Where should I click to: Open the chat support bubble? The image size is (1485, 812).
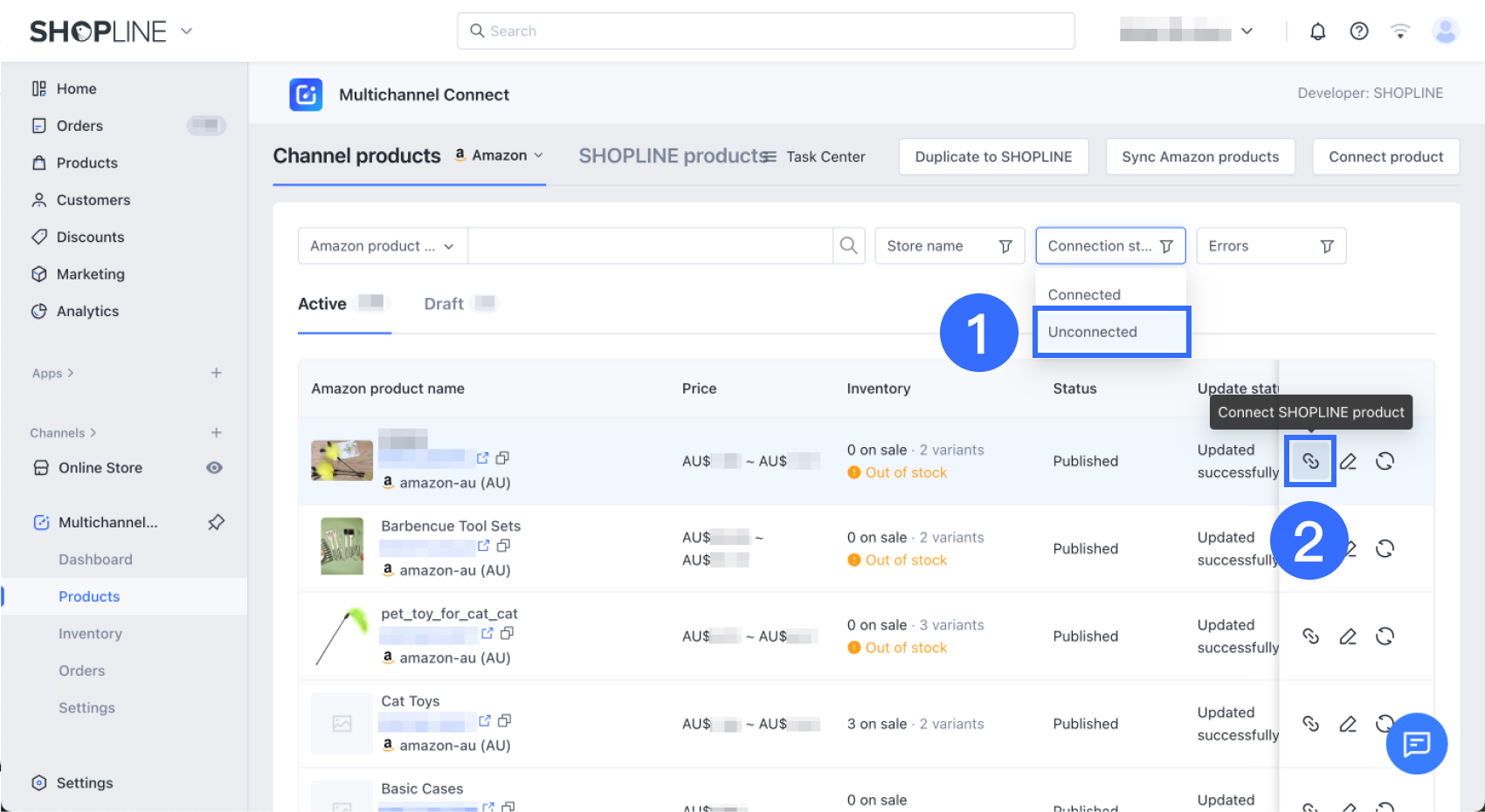click(x=1416, y=744)
